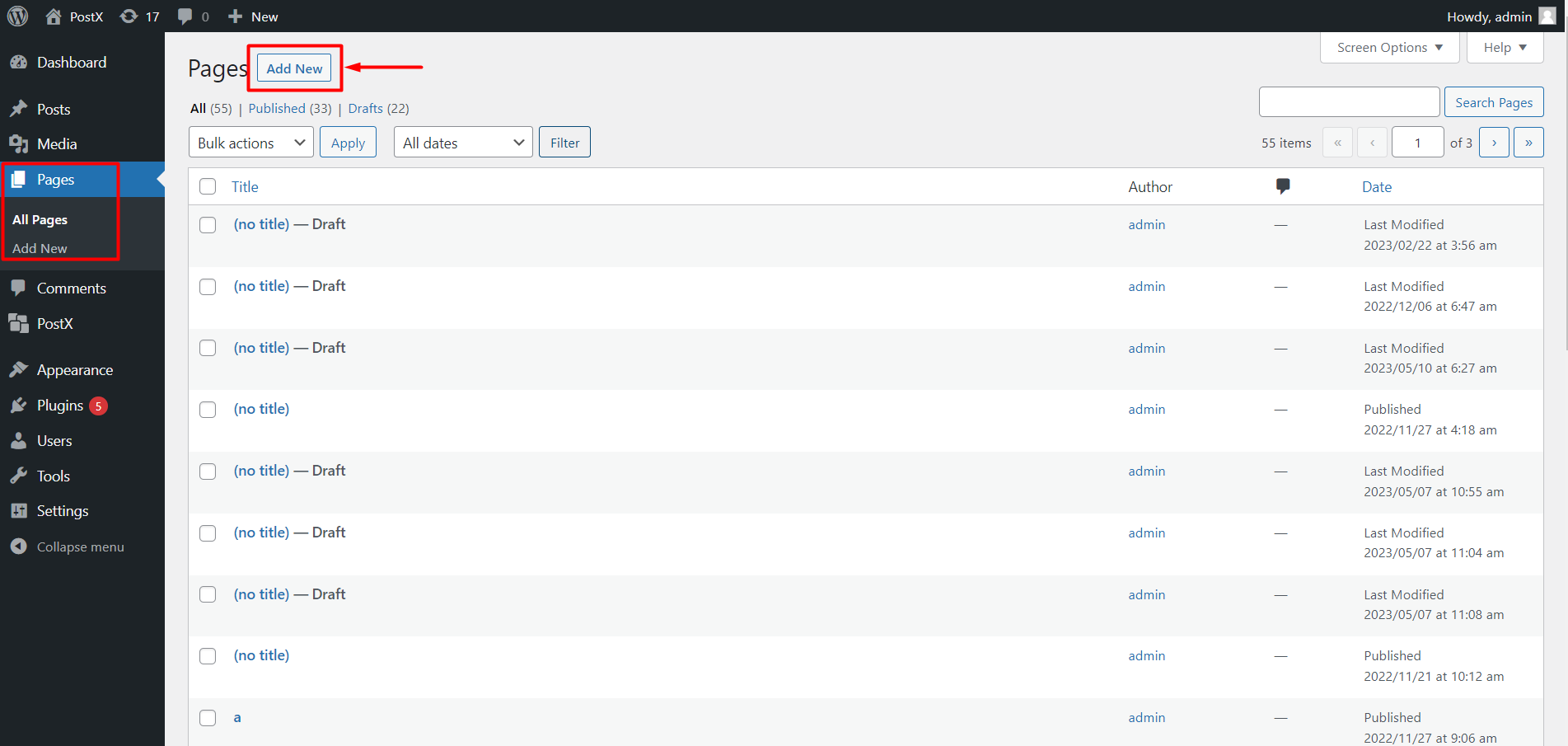Click the WordPress logo icon
The height and width of the screenshot is (746, 1568).
(x=17, y=16)
